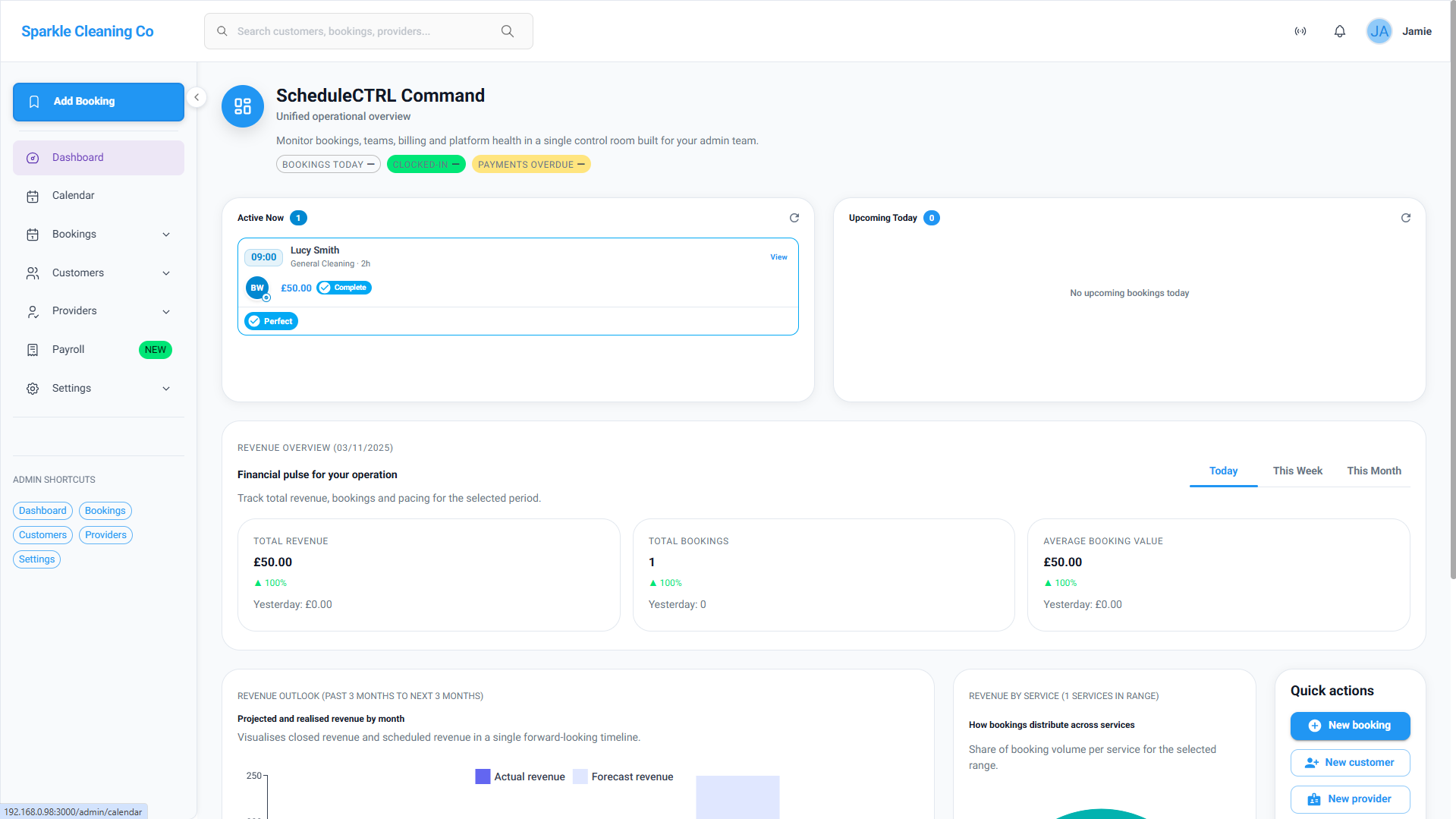Viewport: 1456px width, 819px height.
Task: Open Dashboard in sidebar menu
Action: pyautogui.click(x=99, y=158)
